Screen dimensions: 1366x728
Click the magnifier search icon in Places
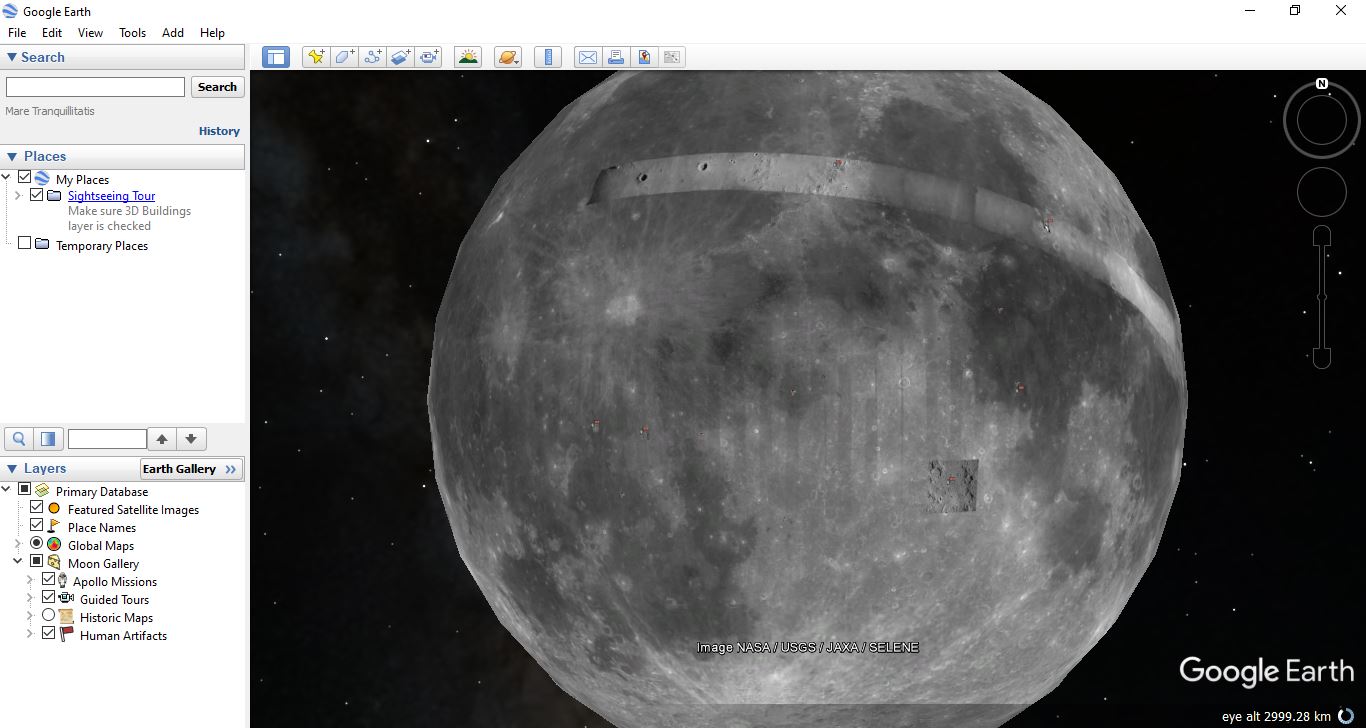(18, 439)
